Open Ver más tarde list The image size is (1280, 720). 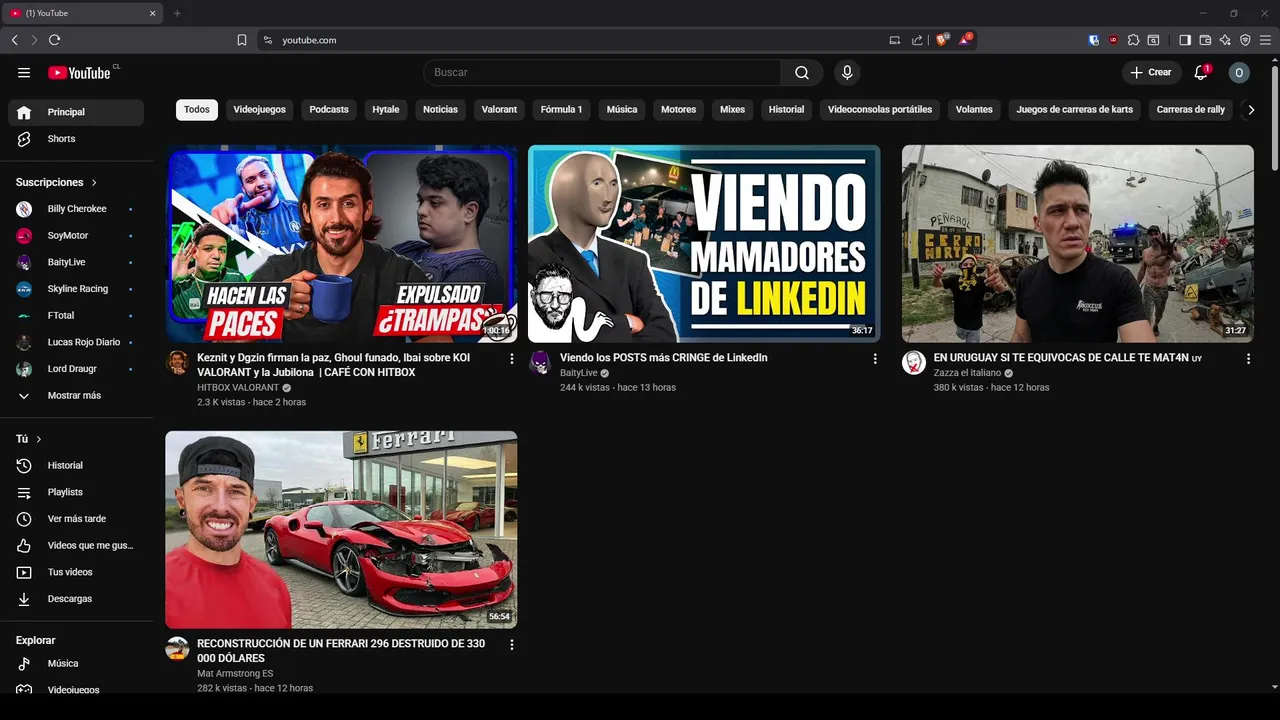coord(76,519)
